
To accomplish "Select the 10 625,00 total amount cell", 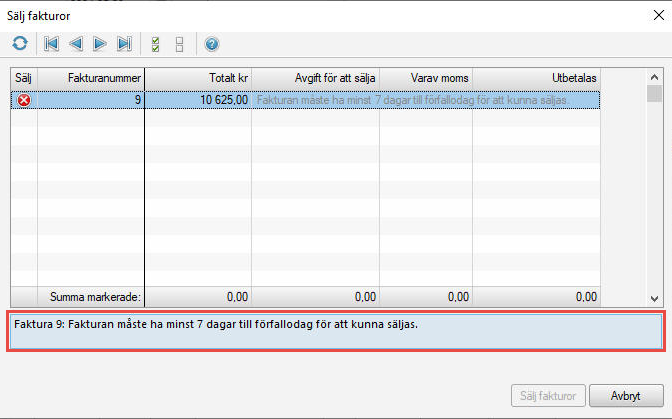I will [198, 100].
